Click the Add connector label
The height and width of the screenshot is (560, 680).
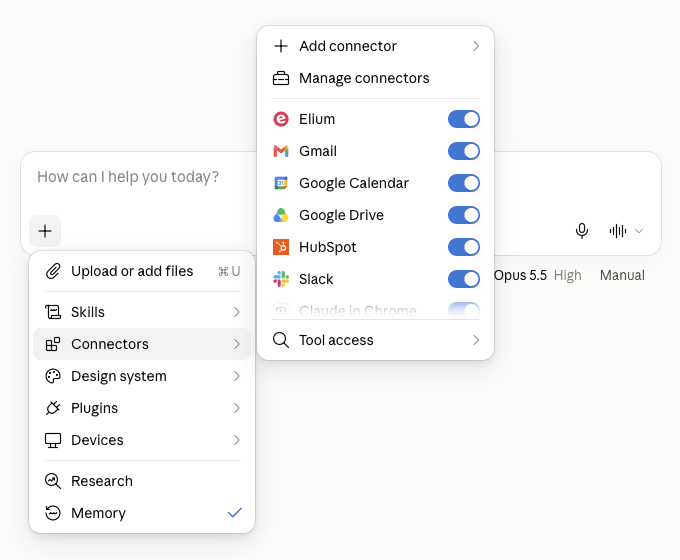pos(348,46)
